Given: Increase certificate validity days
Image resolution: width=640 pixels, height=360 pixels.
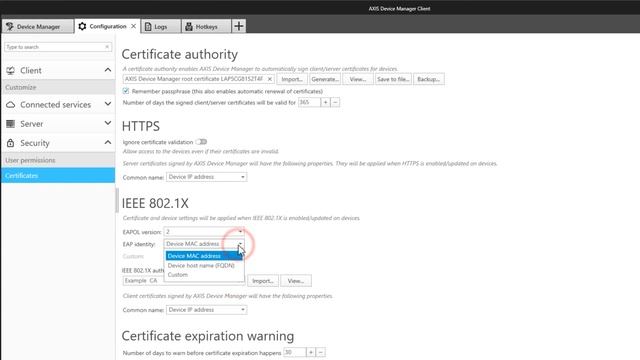Looking at the screenshot, I should (325, 102).
